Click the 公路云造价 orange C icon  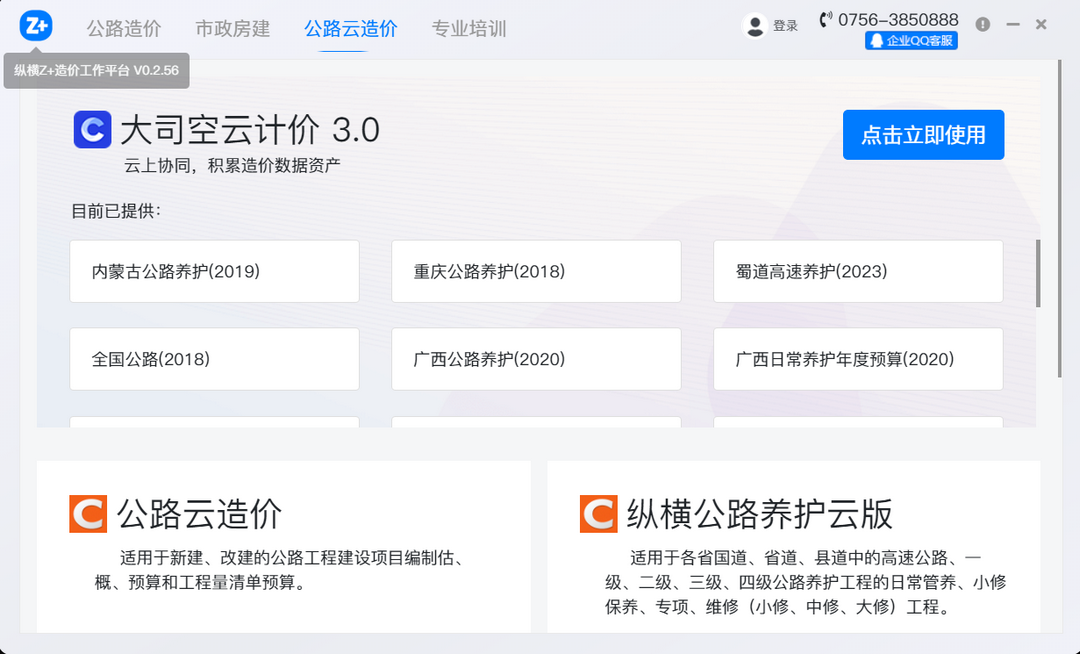point(88,514)
